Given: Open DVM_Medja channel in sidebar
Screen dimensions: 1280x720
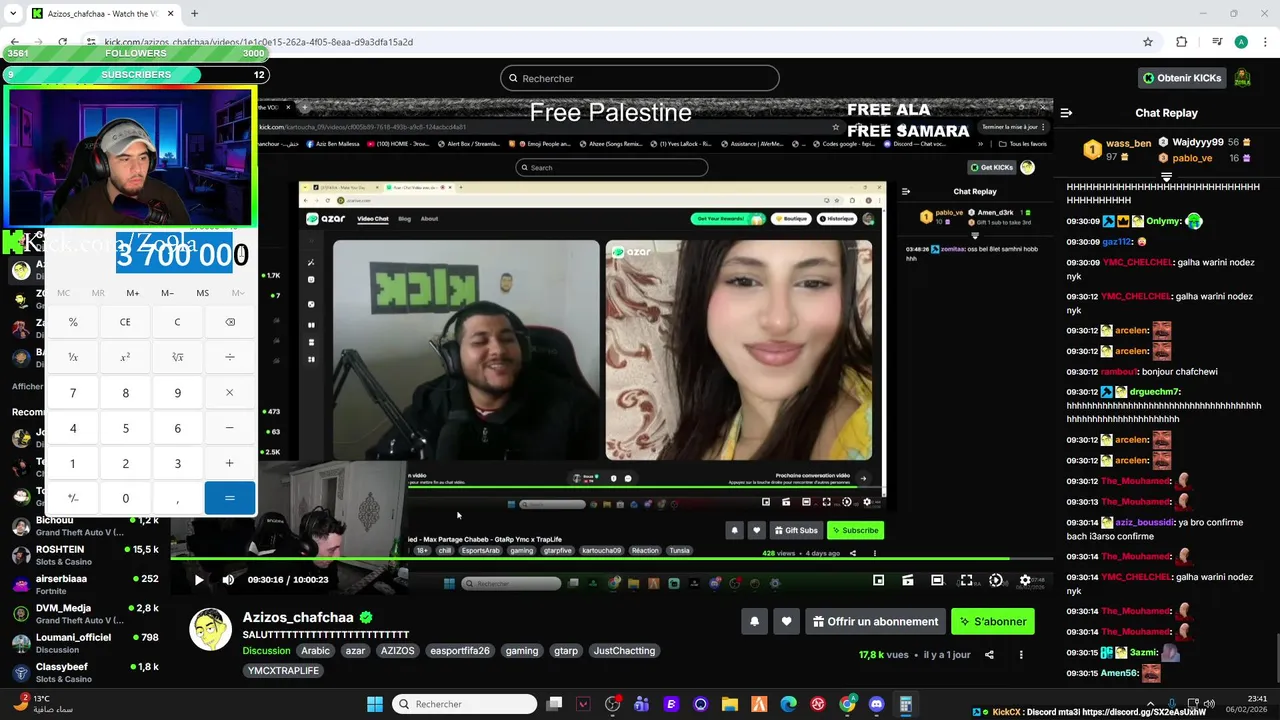Looking at the screenshot, I should click(85, 614).
